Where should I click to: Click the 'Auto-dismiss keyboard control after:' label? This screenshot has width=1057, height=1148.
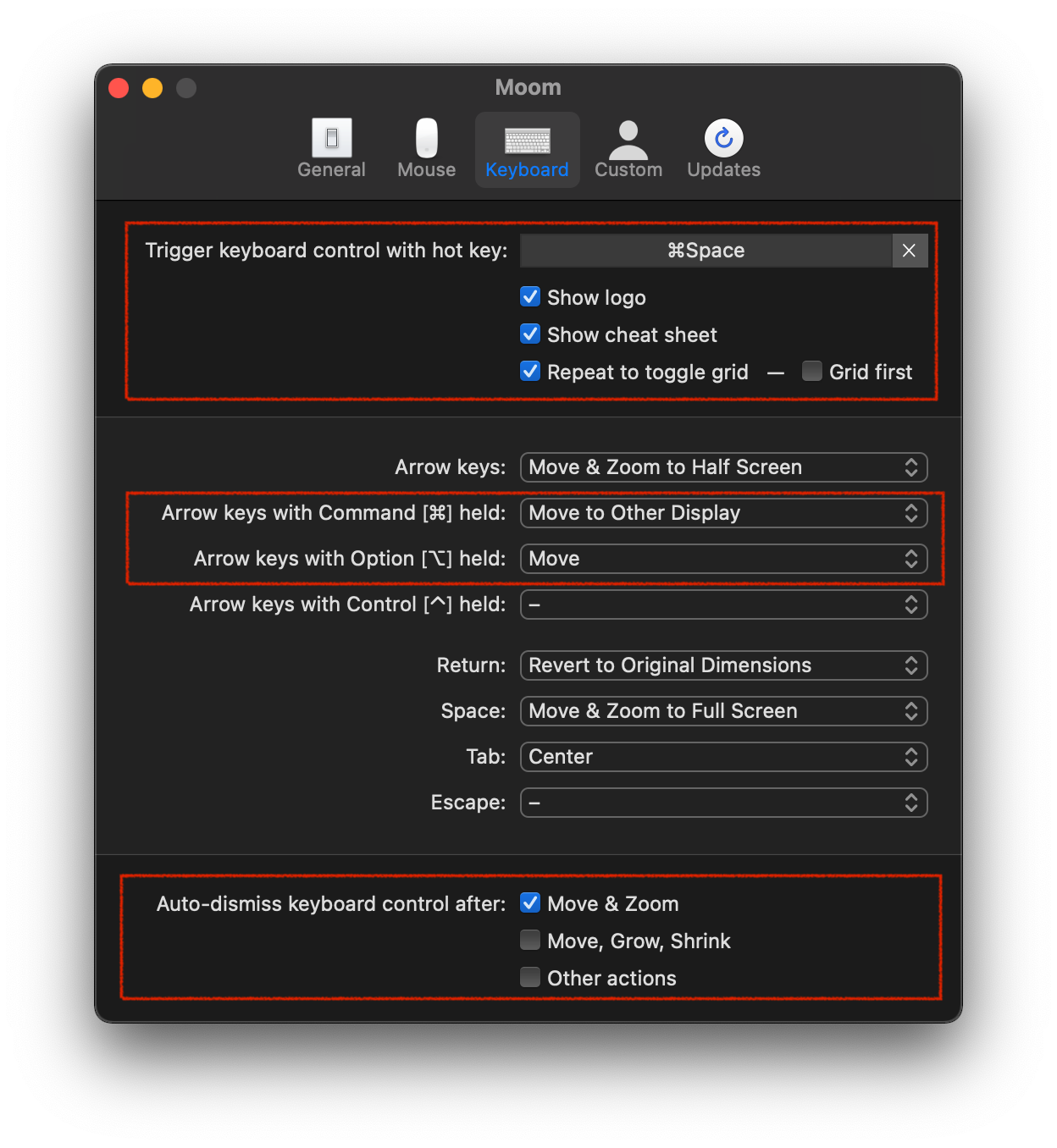click(331, 904)
